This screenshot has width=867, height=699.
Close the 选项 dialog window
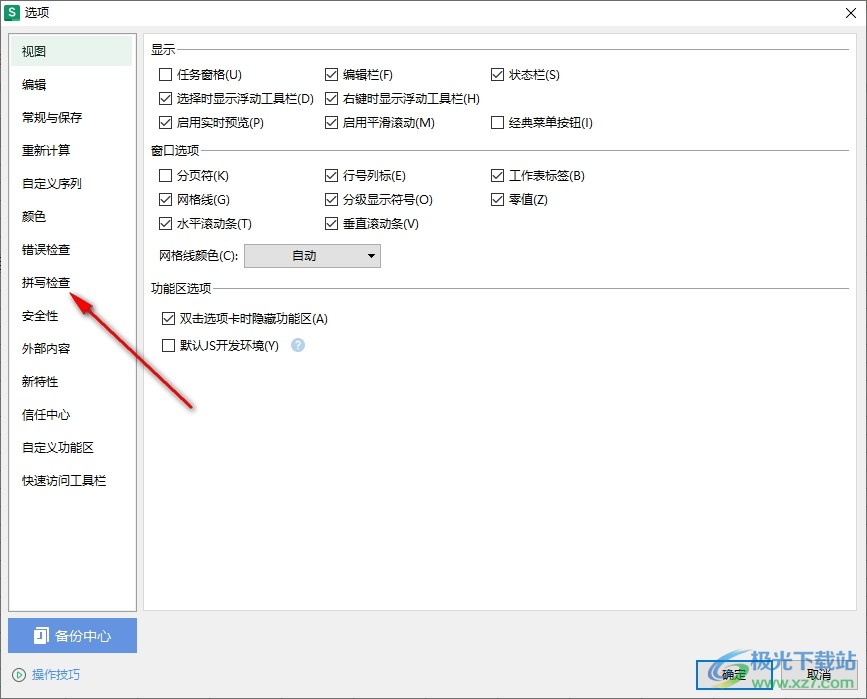tap(851, 13)
